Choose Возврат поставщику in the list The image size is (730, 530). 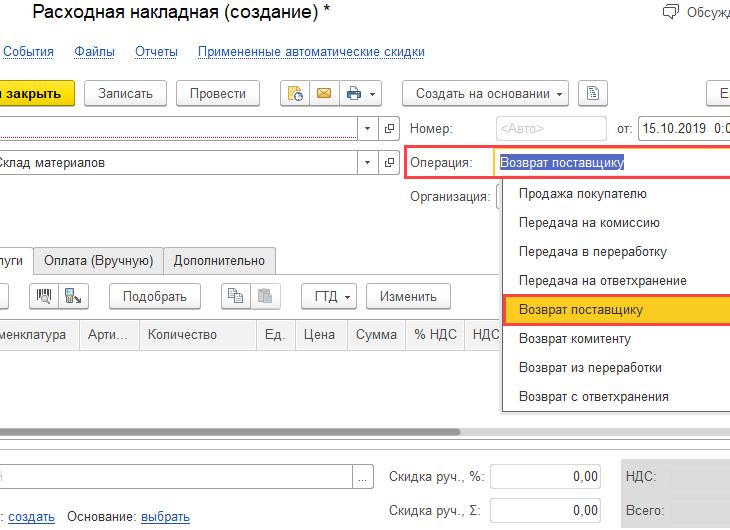click(x=616, y=310)
